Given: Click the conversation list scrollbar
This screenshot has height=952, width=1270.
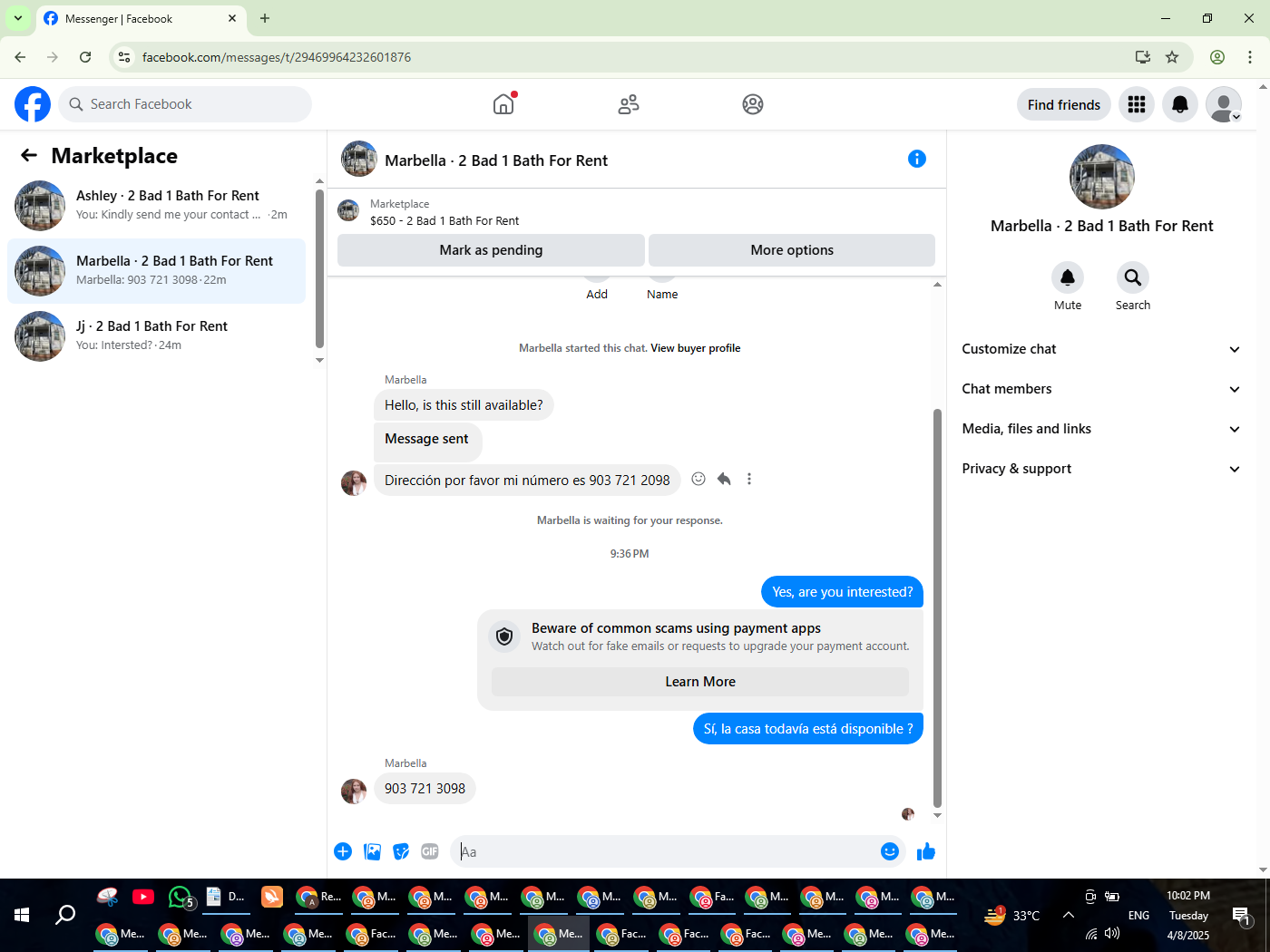Looking at the screenshot, I should click(319, 268).
